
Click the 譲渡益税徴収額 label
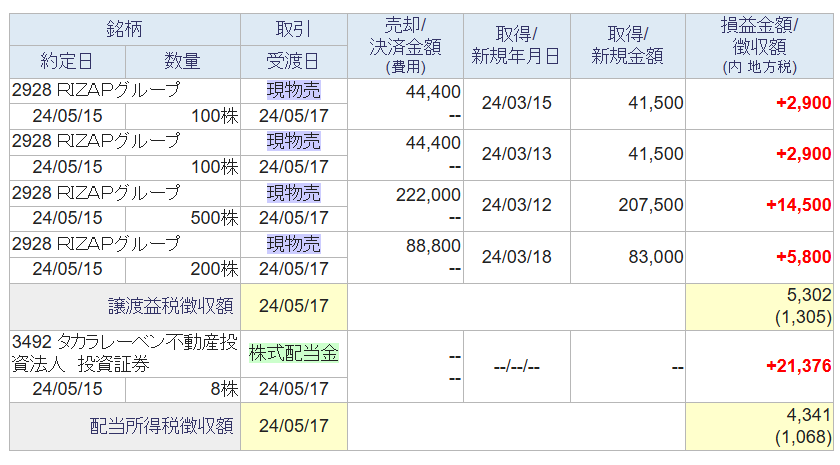pyautogui.click(x=171, y=306)
